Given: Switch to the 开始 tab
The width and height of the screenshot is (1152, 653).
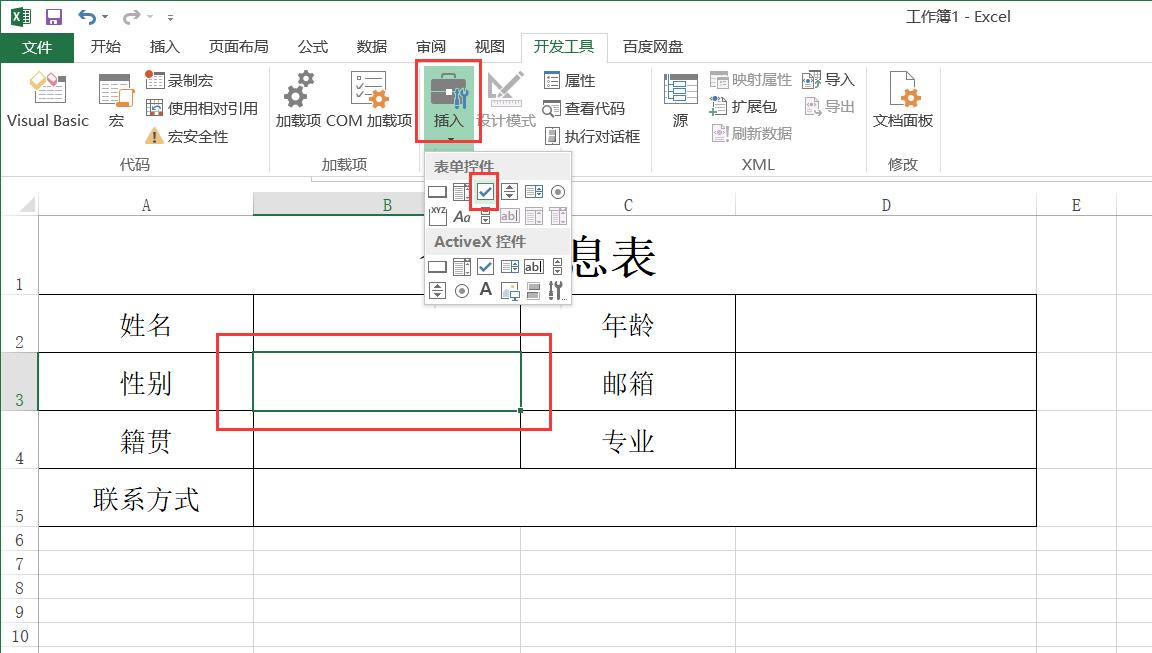Looking at the screenshot, I should (x=105, y=47).
